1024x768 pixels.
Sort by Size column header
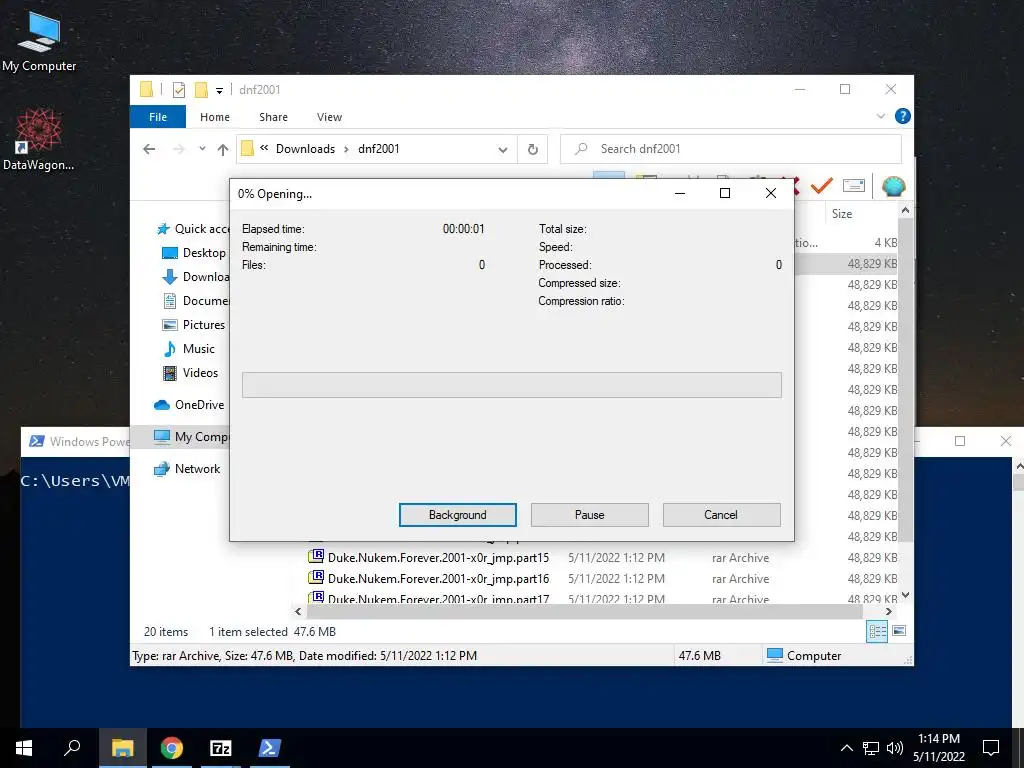coord(842,214)
